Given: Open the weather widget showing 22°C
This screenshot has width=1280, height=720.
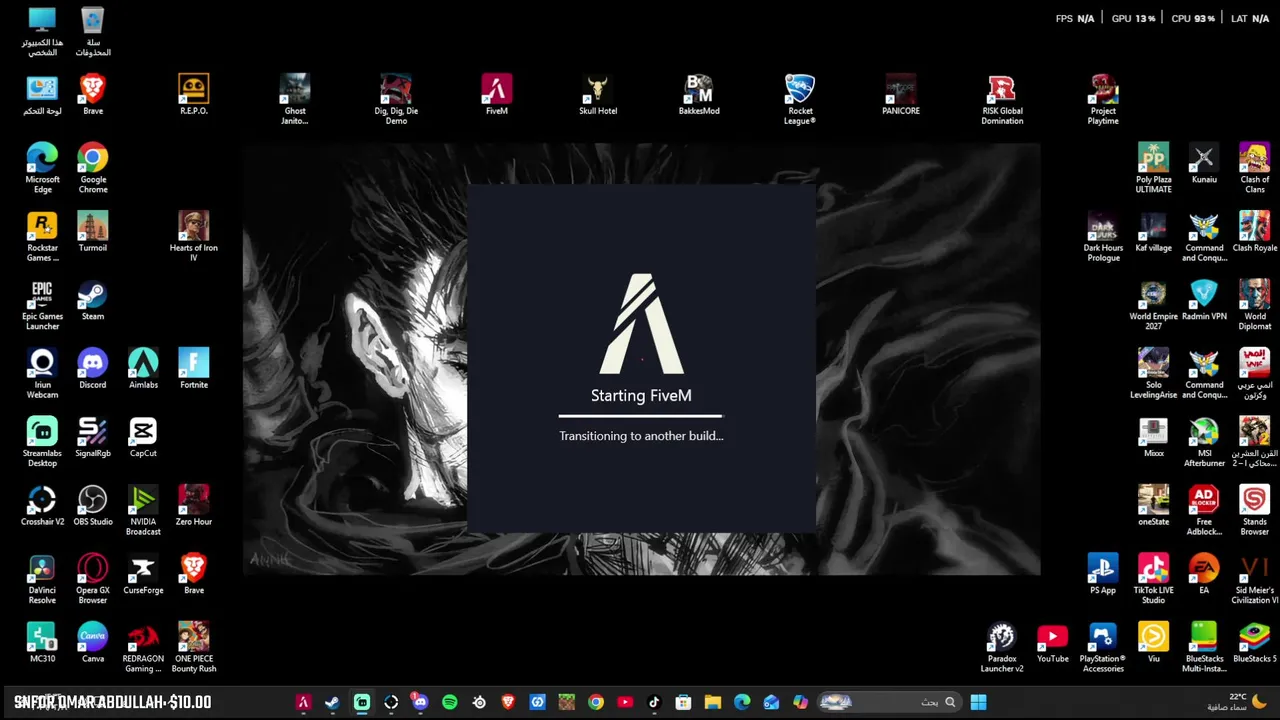Looking at the screenshot, I should [1238, 702].
